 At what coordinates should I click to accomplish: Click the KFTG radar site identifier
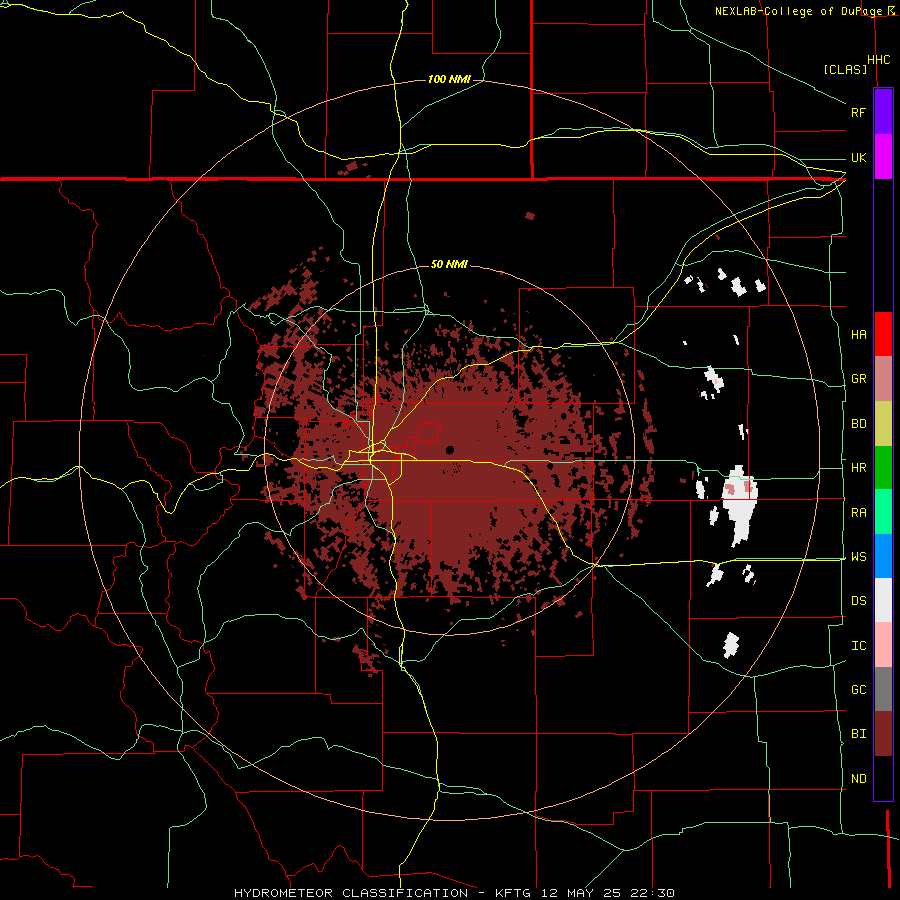[x=514, y=893]
